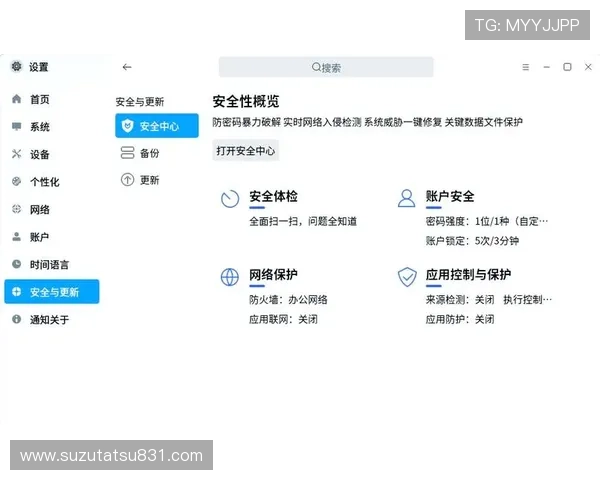Click text 全面扫一扫，问题全知道
Screen dimensions: 600x480
(303, 221)
